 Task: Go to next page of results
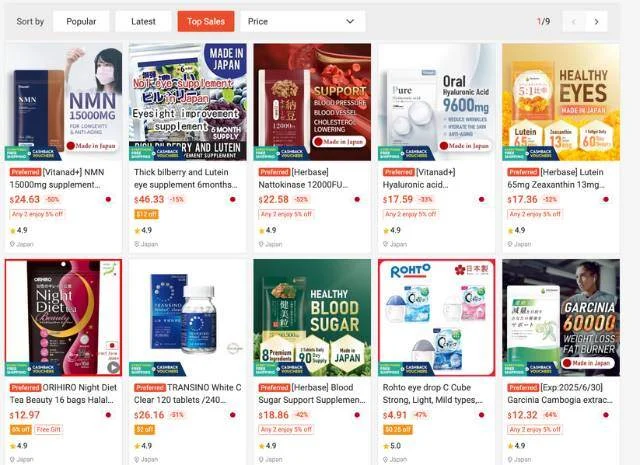point(596,22)
